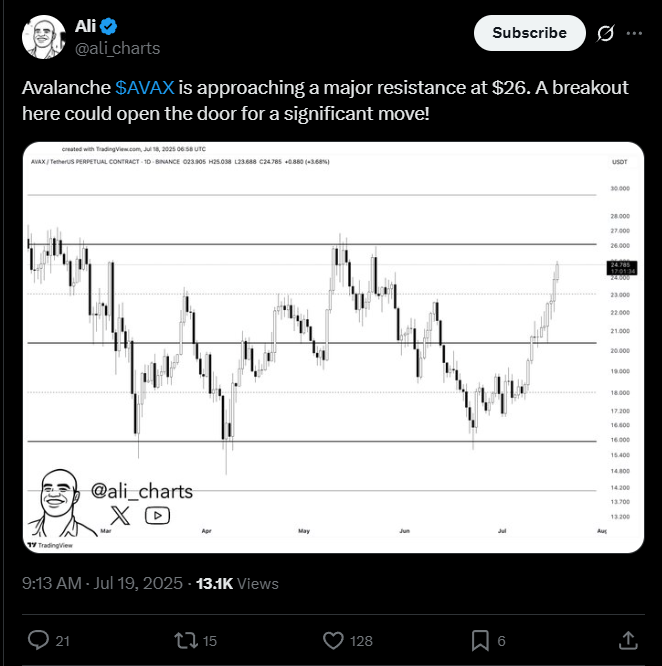Click the 13.1K Views count
The width and height of the screenshot is (662, 666).
(x=237, y=584)
